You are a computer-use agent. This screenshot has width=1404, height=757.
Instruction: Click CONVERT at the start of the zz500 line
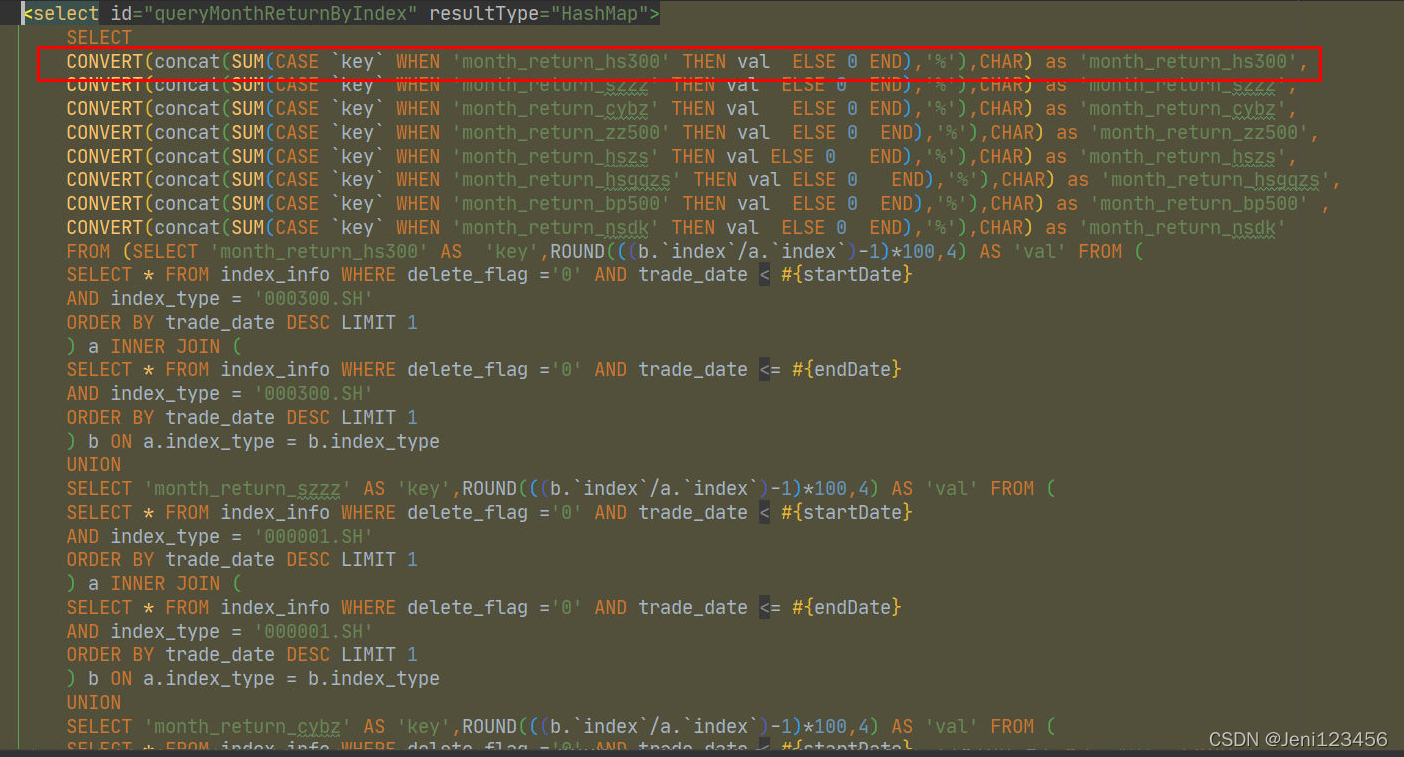click(x=105, y=133)
